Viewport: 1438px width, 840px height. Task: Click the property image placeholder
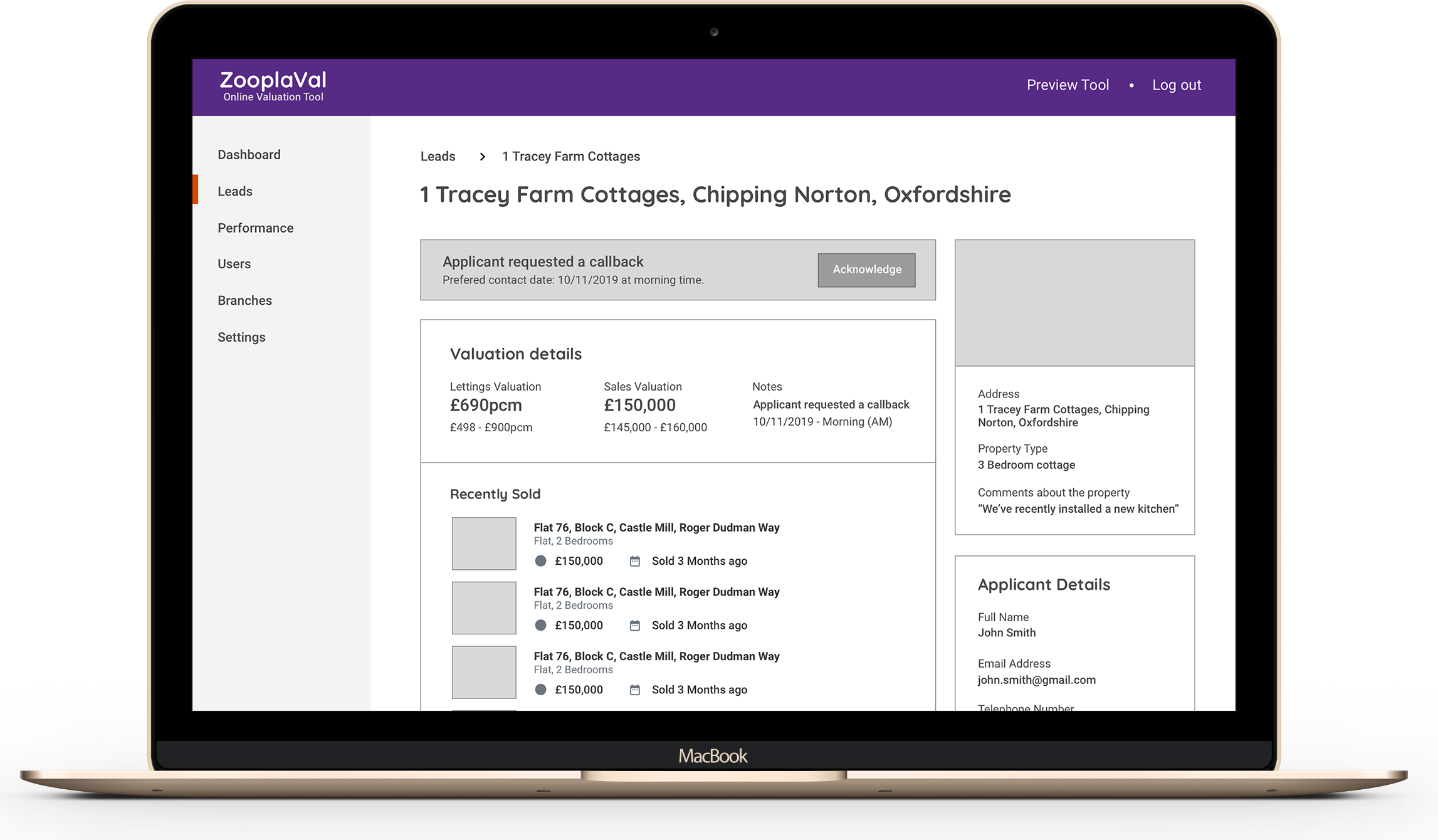pyautogui.click(x=1074, y=303)
